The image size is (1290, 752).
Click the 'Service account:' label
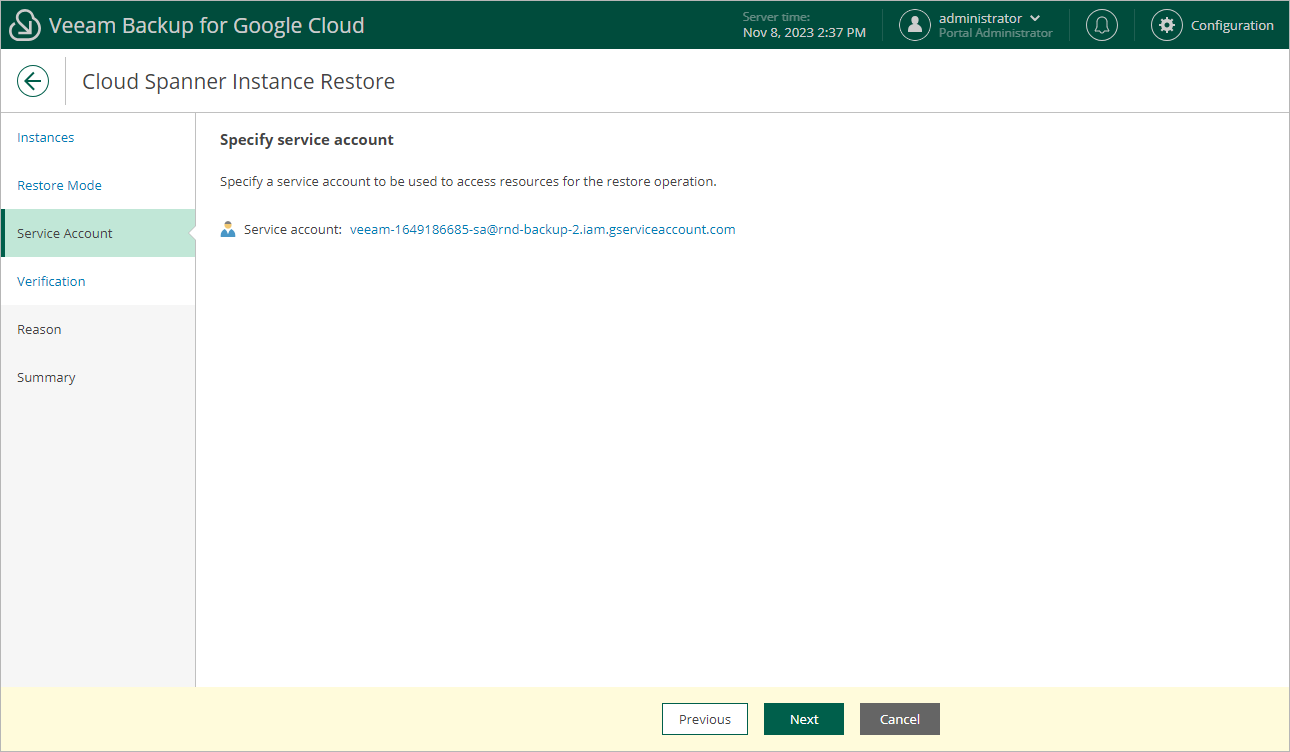pyautogui.click(x=293, y=229)
